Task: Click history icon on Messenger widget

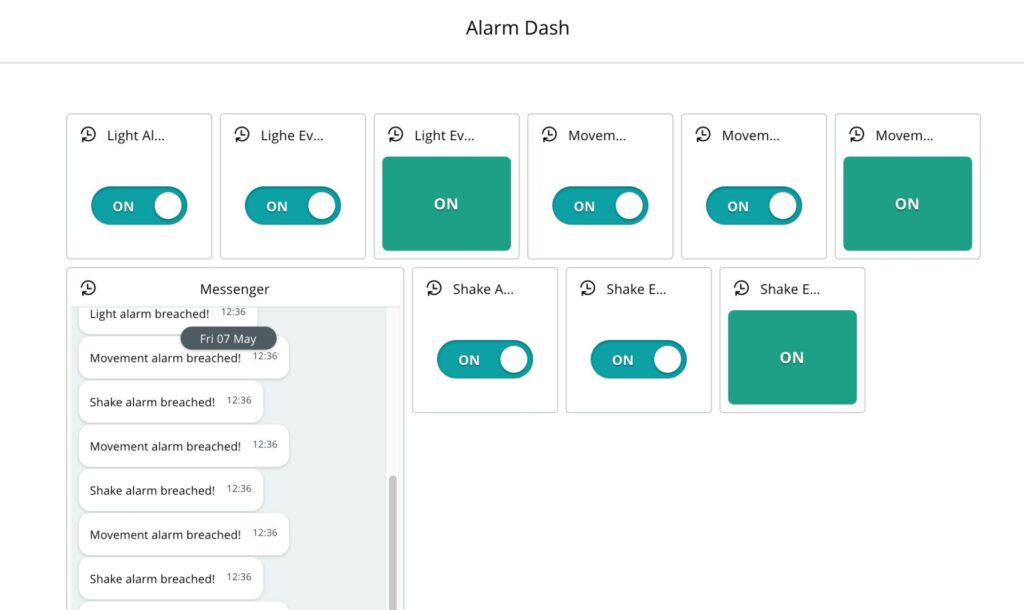Action: [x=88, y=288]
